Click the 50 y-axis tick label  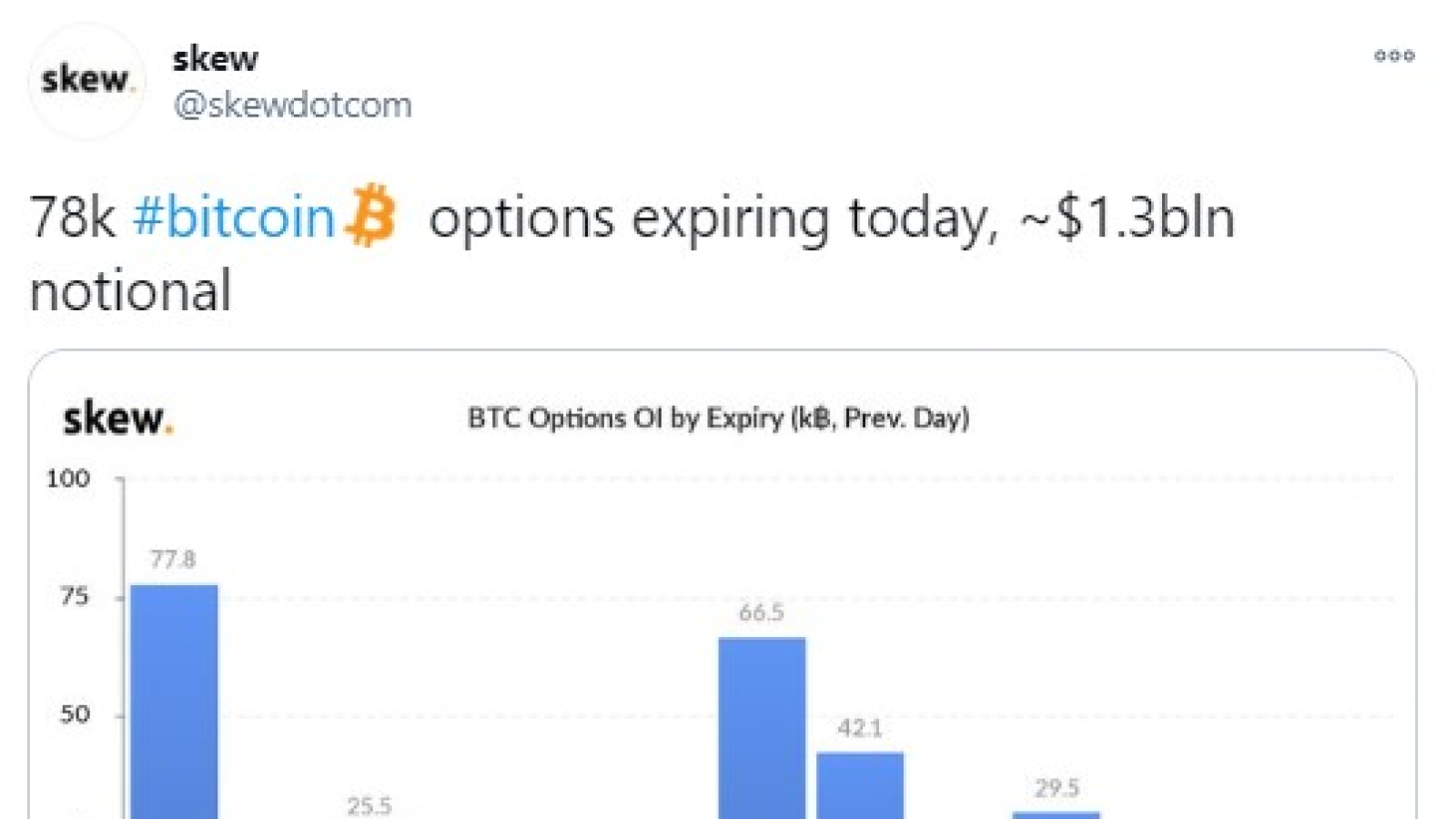(x=75, y=714)
